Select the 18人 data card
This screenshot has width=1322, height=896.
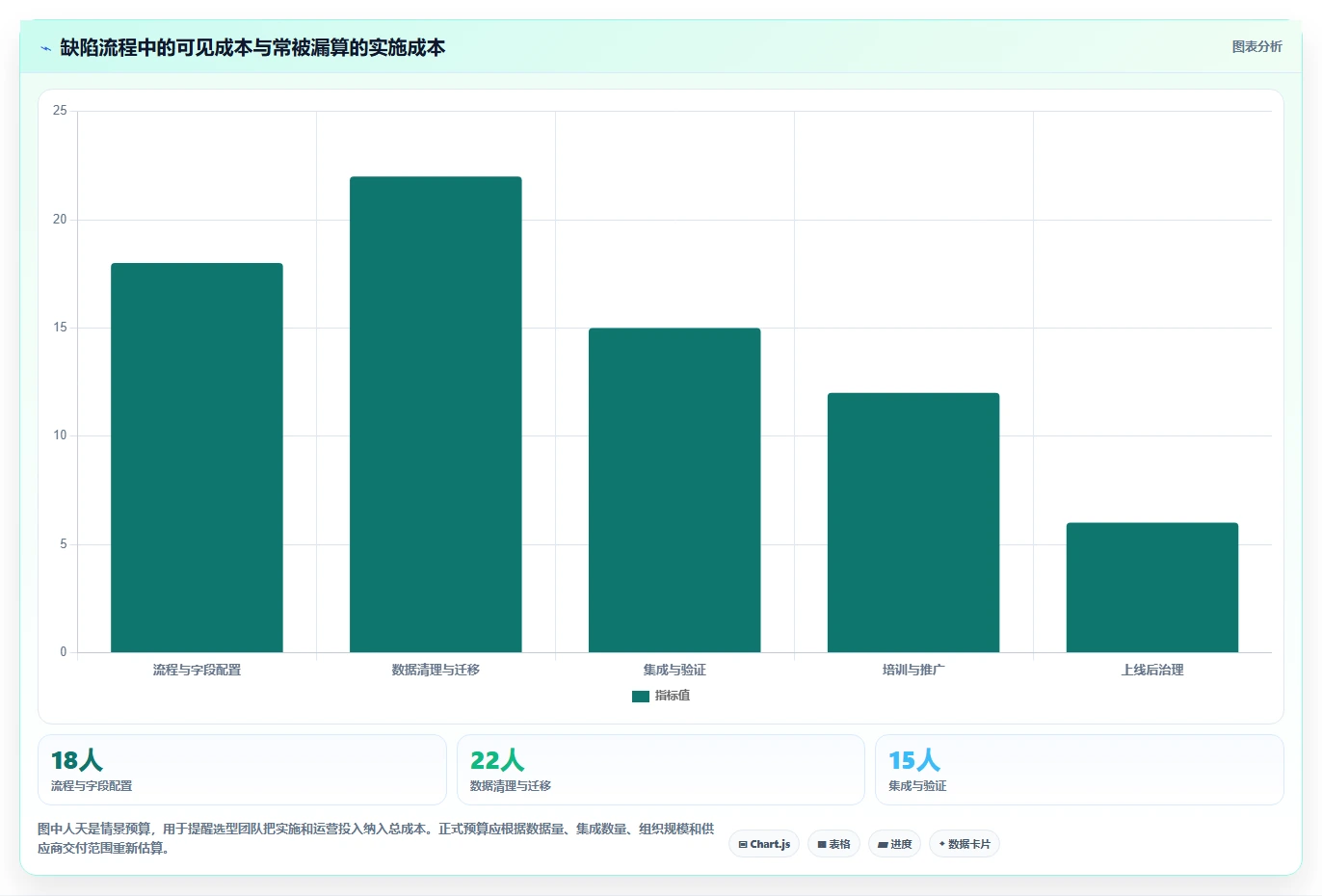(x=242, y=770)
